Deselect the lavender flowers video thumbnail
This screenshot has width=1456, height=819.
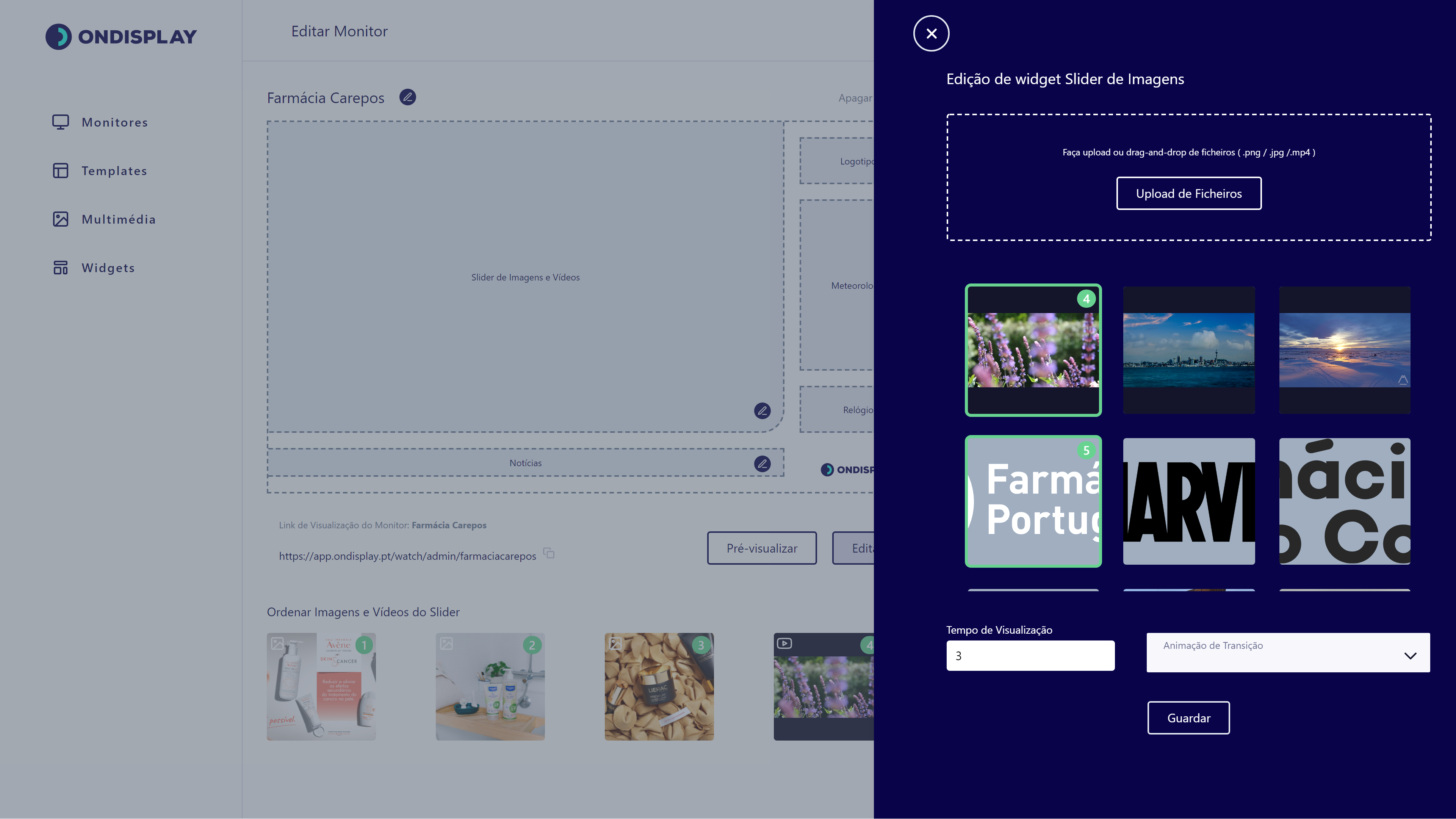[x=1033, y=351]
